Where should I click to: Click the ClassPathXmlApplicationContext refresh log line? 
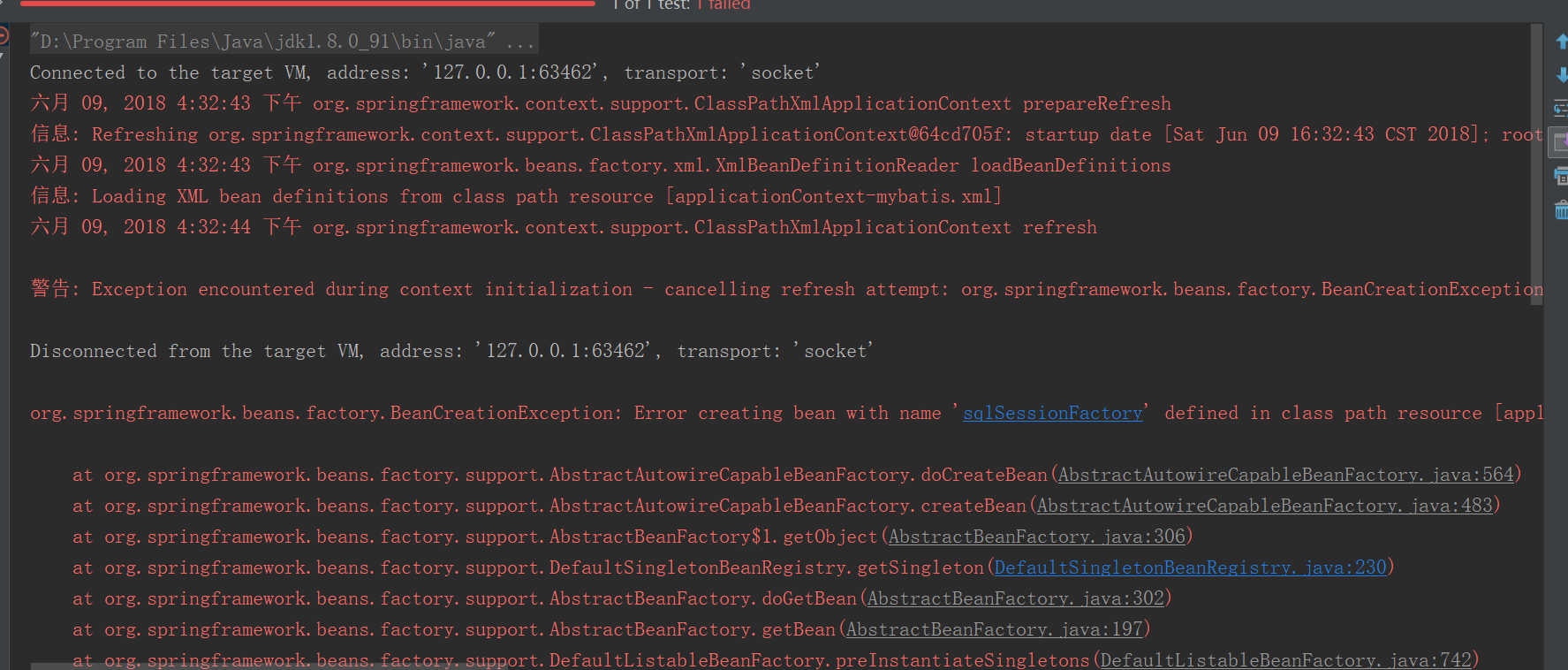coord(564,227)
